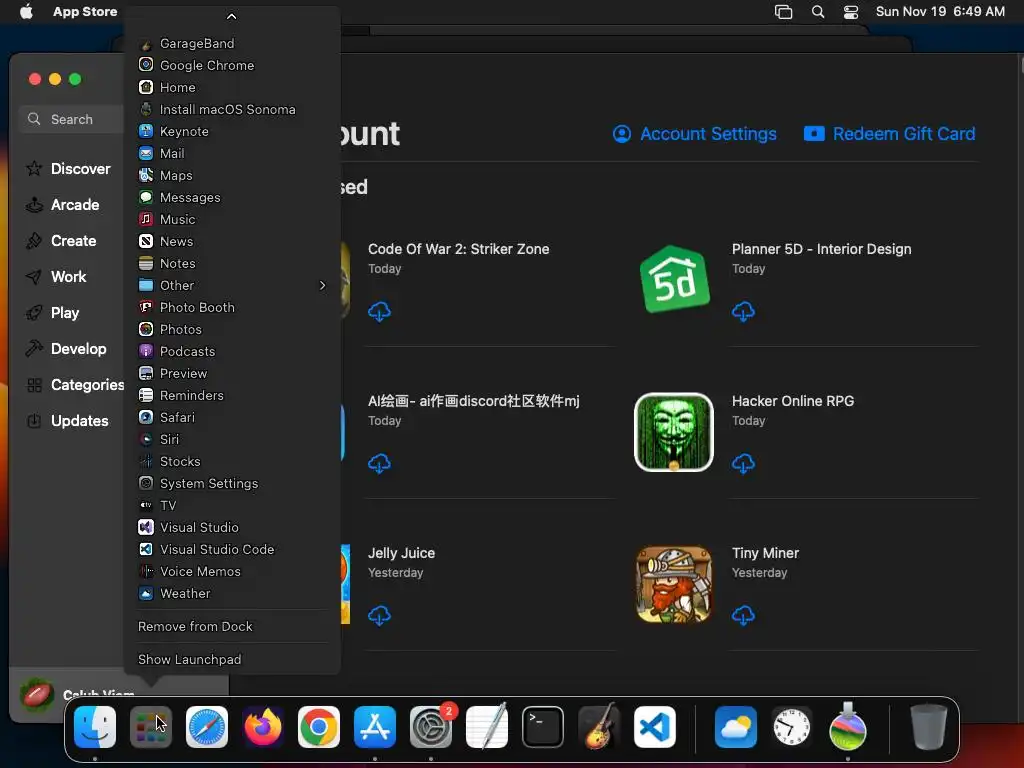
Task: Choose Home from the menu list
Action: coord(232,88)
